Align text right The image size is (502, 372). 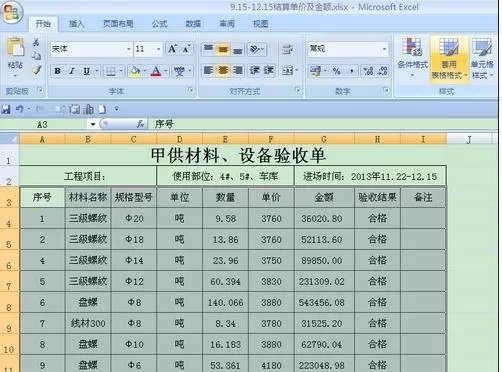click(237, 70)
